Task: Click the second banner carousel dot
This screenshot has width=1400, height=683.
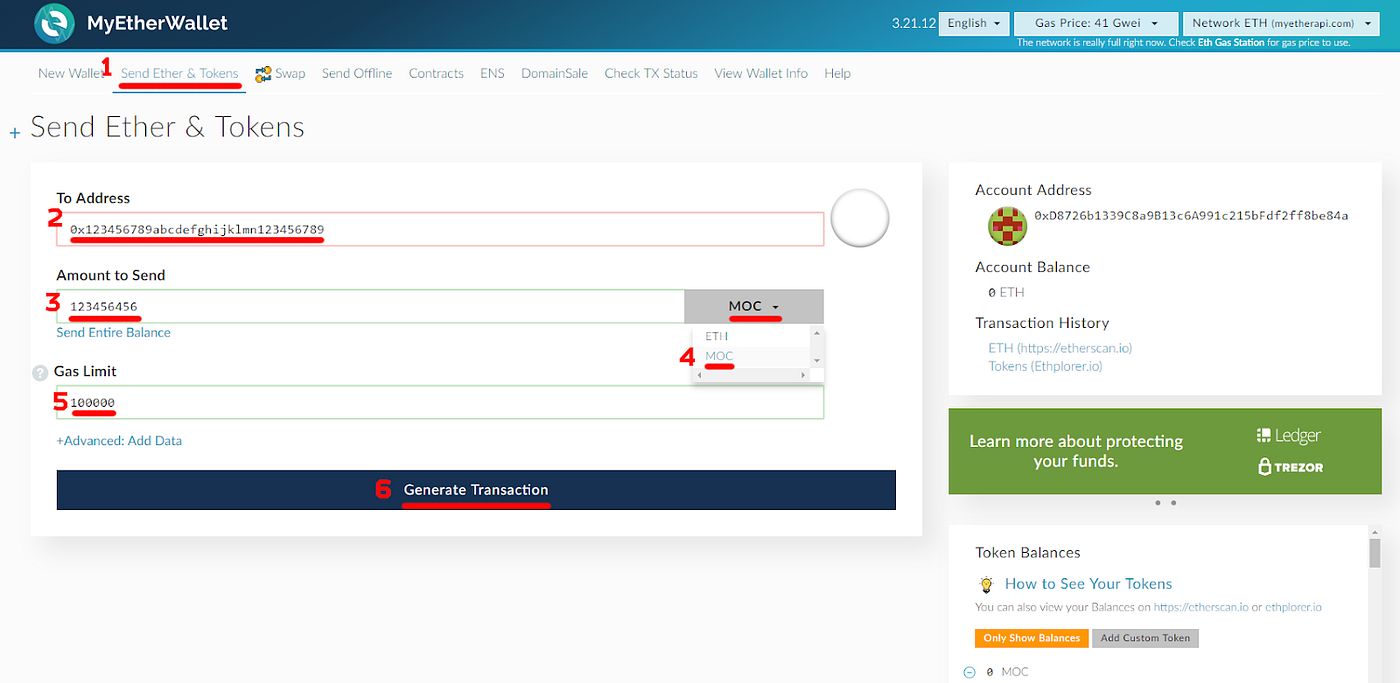Action: point(1173,503)
